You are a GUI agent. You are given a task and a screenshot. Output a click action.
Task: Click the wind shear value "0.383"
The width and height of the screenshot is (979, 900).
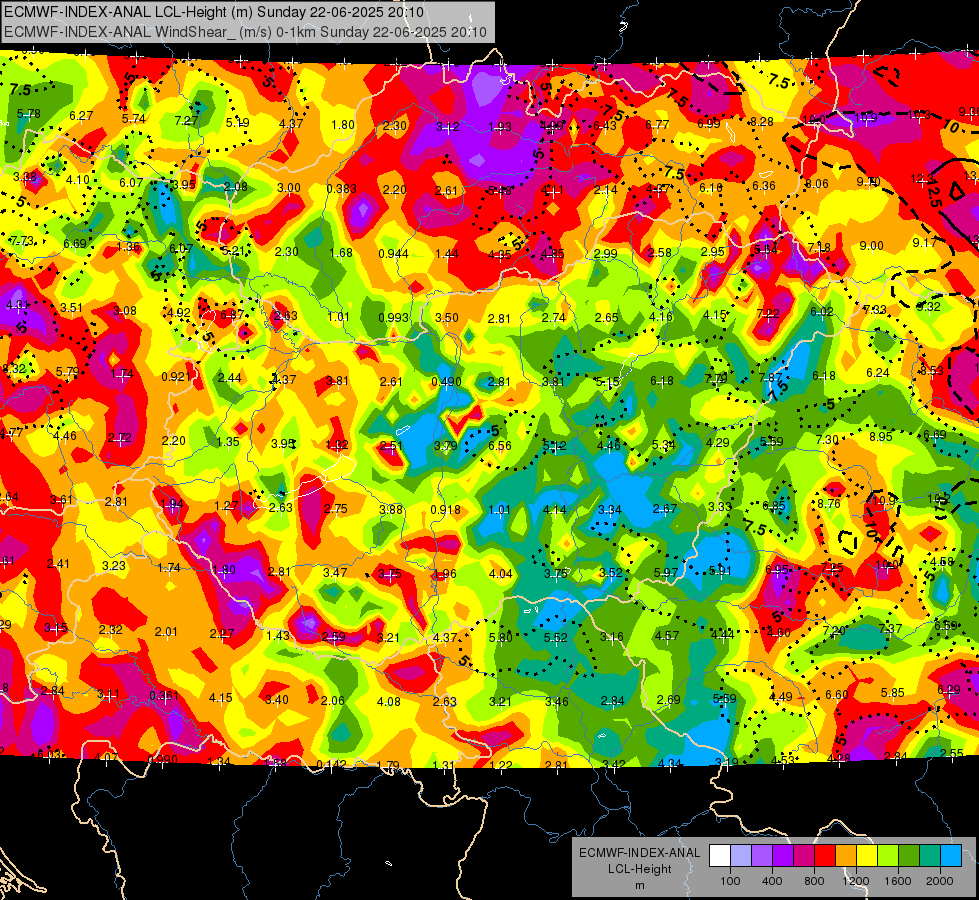coord(342,189)
